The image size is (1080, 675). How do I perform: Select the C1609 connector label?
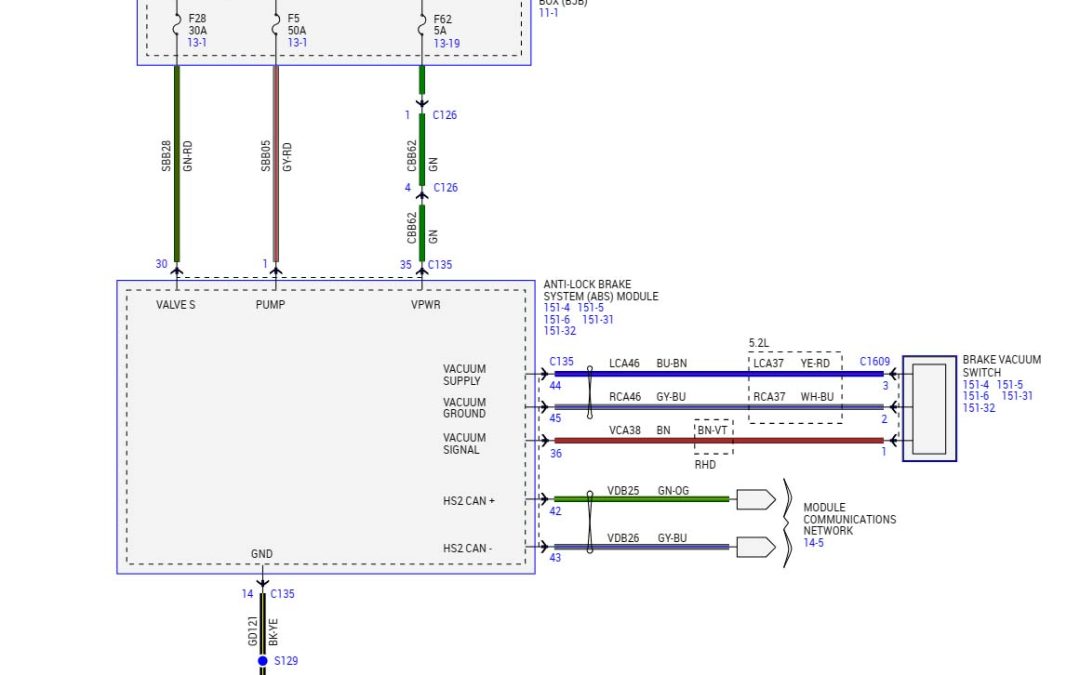coord(873,362)
